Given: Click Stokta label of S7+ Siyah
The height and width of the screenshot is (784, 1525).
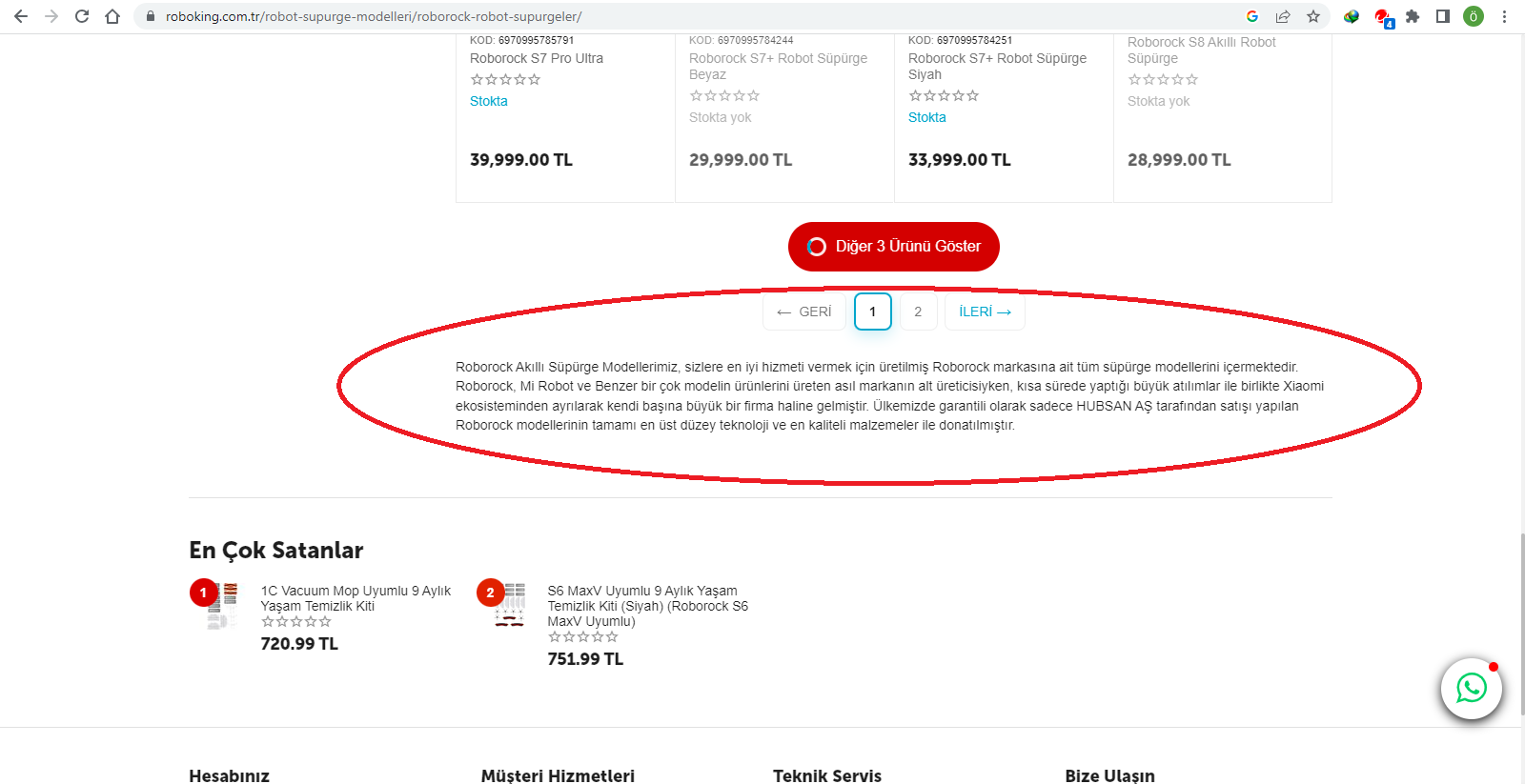Looking at the screenshot, I should point(927,117).
